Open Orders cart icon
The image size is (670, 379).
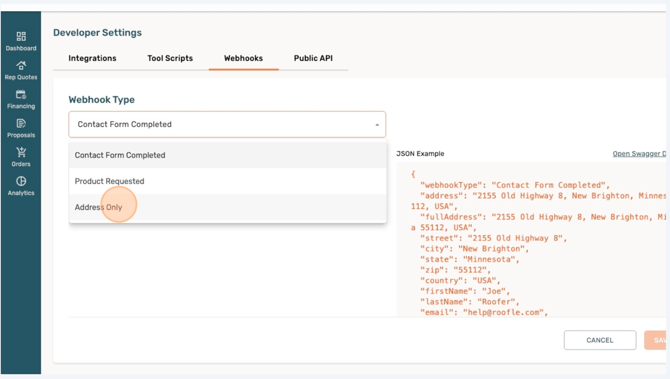point(21,152)
